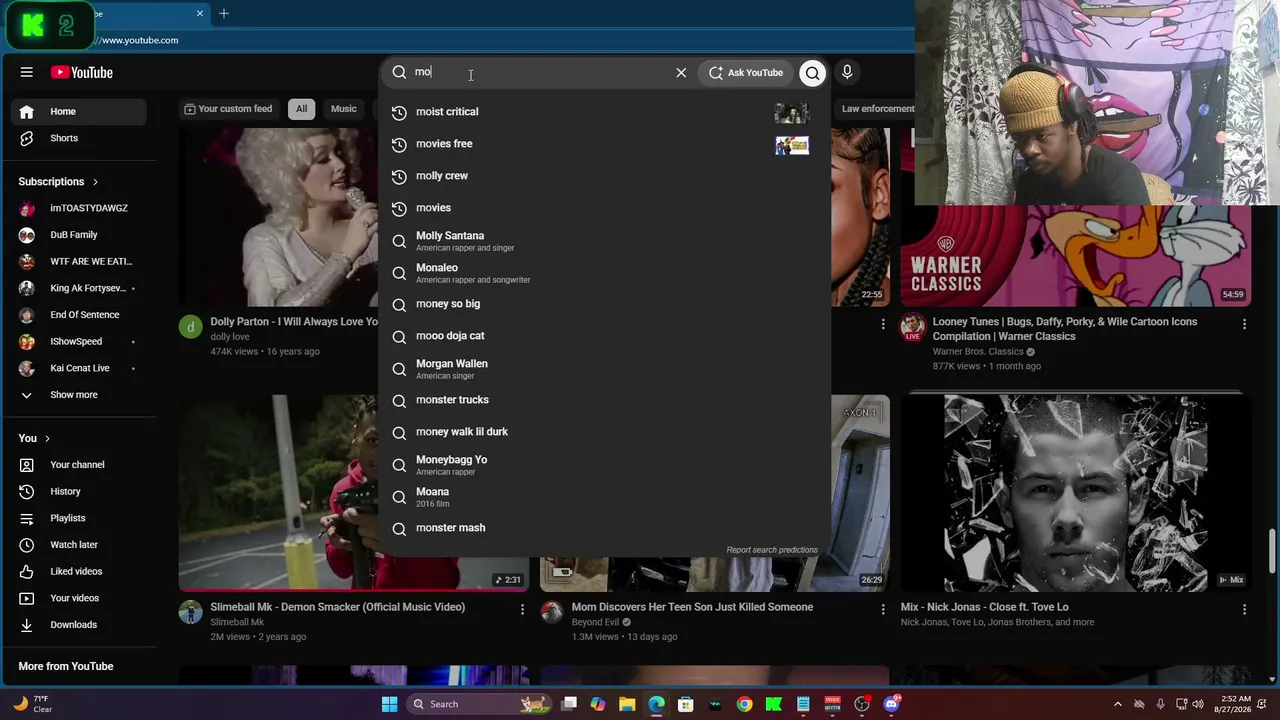
Task: Click the Windows taskbar Search box
Action: [x=478, y=704]
